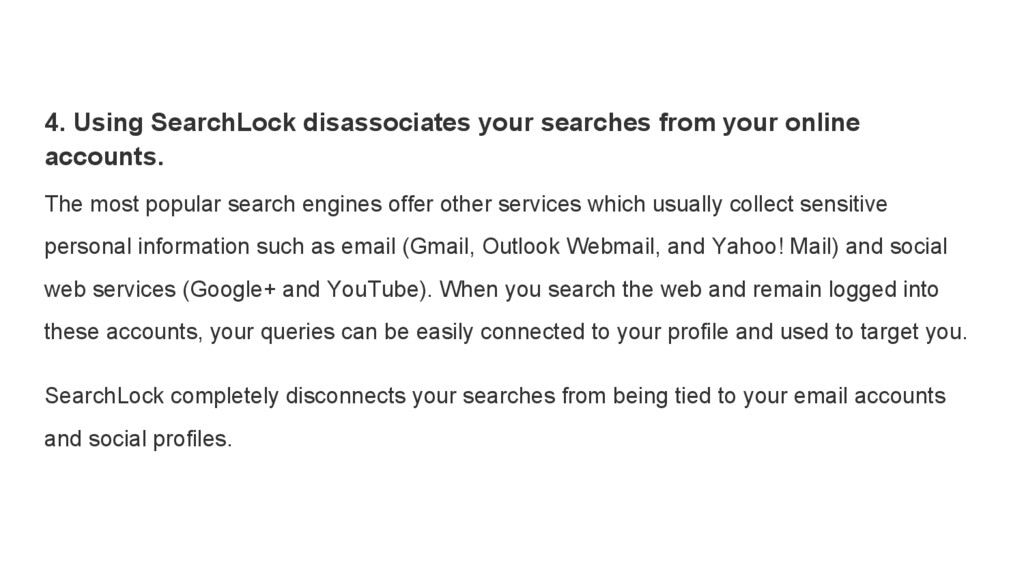The width and height of the screenshot is (1024, 576).
Task: Click the phrase "email accounts" in the last paragraph
Action: 884,395
